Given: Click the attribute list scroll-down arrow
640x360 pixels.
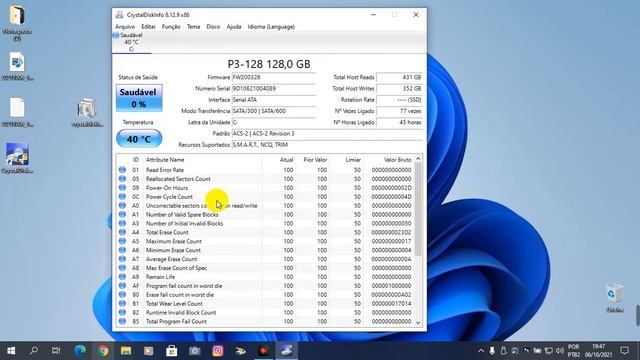Looking at the screenshot, I should click(x=418, y=322).
